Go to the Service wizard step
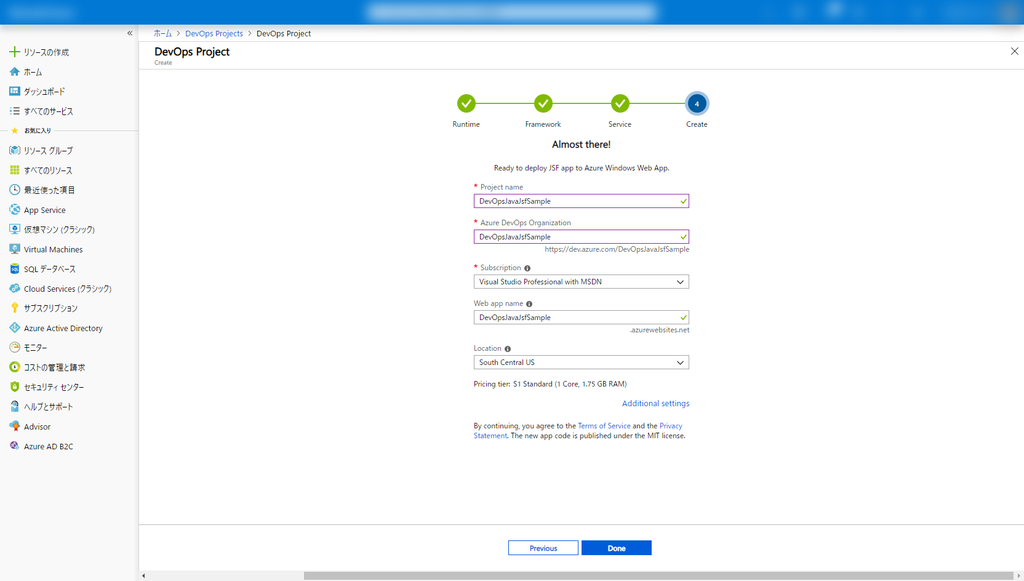Viewport: 1024px width, 581px height. tap(620, 103)
